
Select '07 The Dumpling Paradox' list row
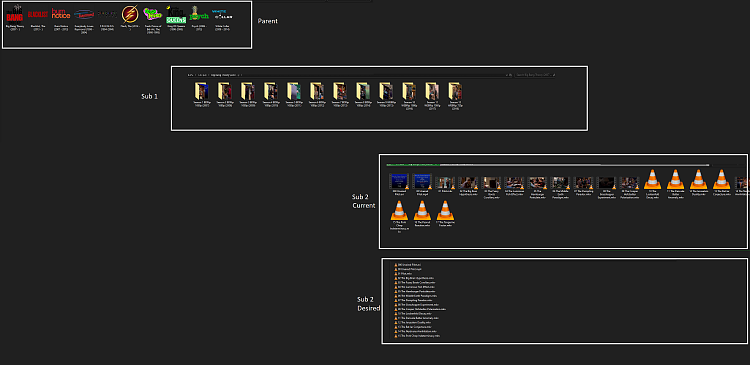(x=413, y=300)
